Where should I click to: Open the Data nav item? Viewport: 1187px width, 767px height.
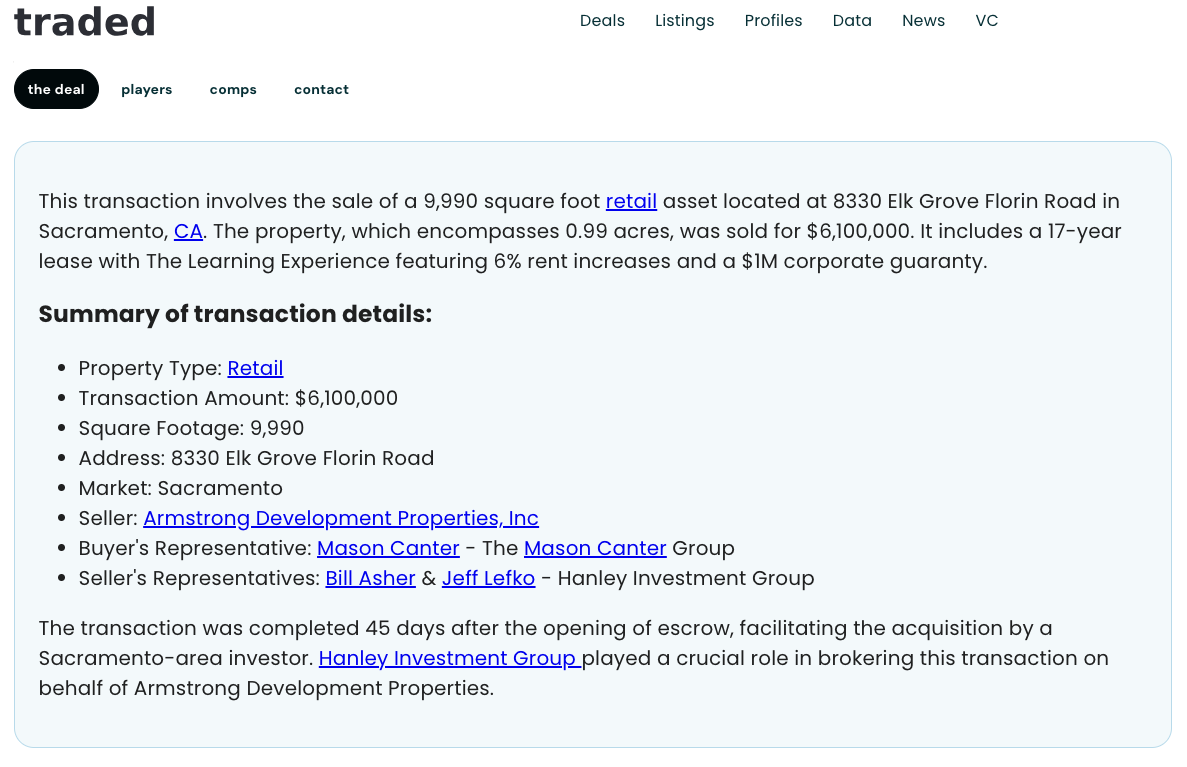pyautogui.click(x=852, y=20)
